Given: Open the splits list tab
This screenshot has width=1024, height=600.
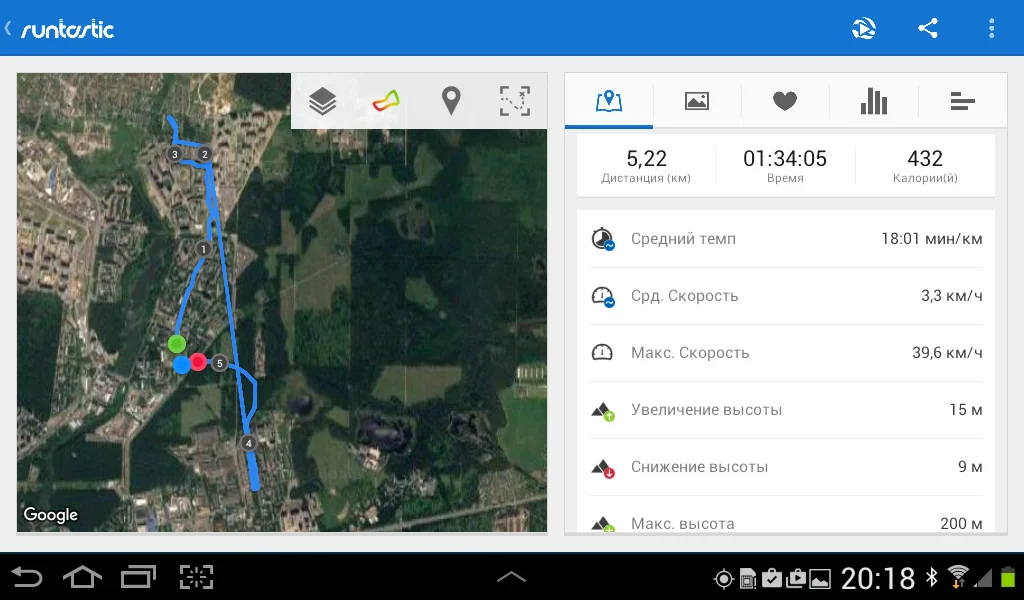Looking at the screenshot, I should tap(963, 101).
